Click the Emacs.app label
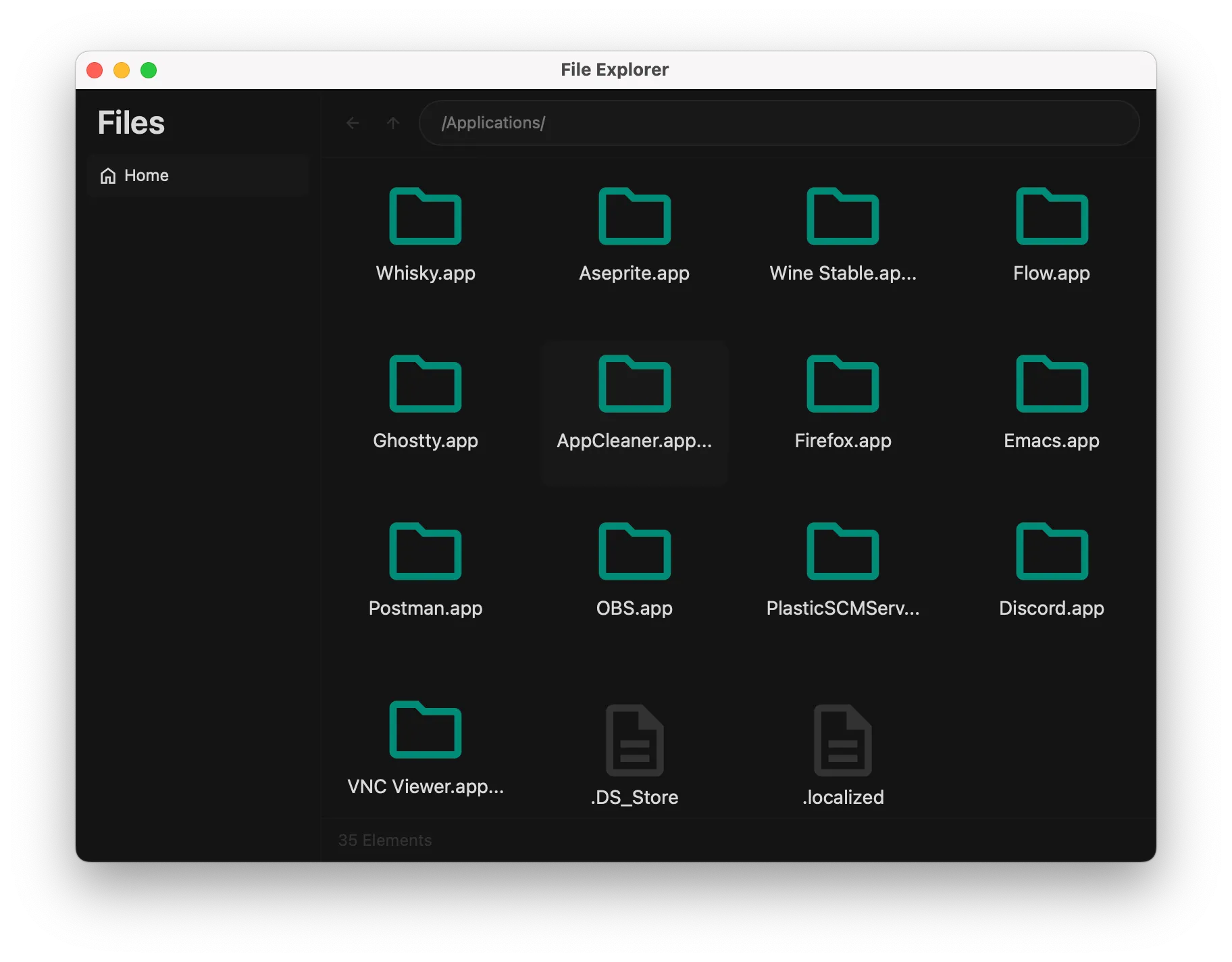Screen dimensions: 1232x962 1052,440
